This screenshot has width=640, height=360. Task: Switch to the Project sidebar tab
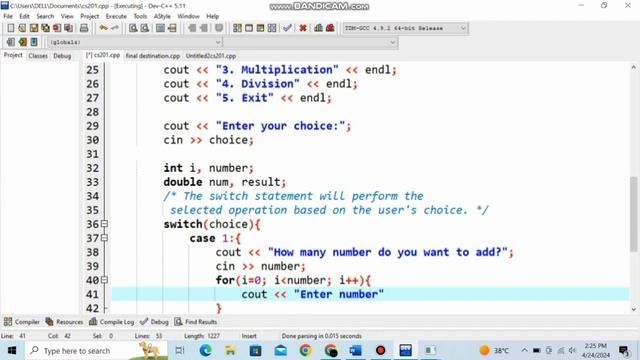click(x=13, y=55)
